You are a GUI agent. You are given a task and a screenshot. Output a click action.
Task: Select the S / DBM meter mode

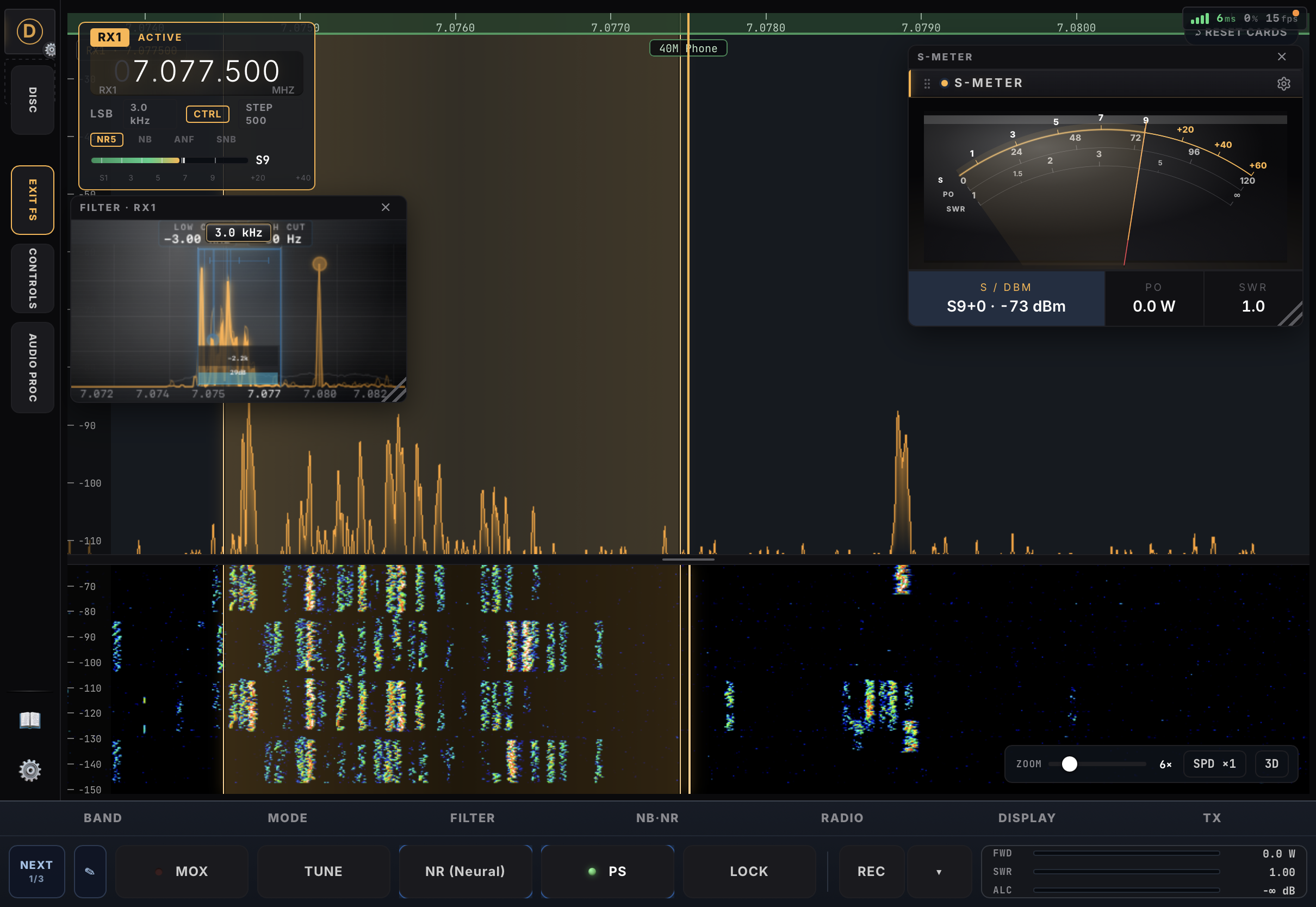pyautogui.click(x=1007, y=299)
